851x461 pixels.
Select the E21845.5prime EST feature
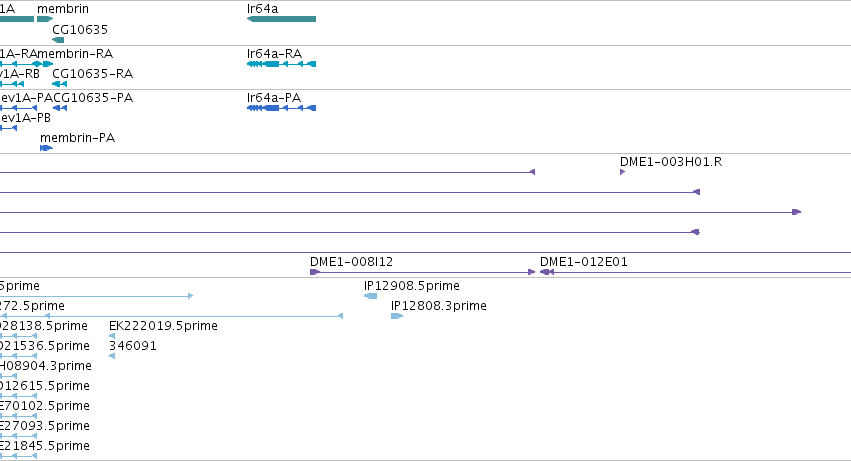click(x=18, y=456)
